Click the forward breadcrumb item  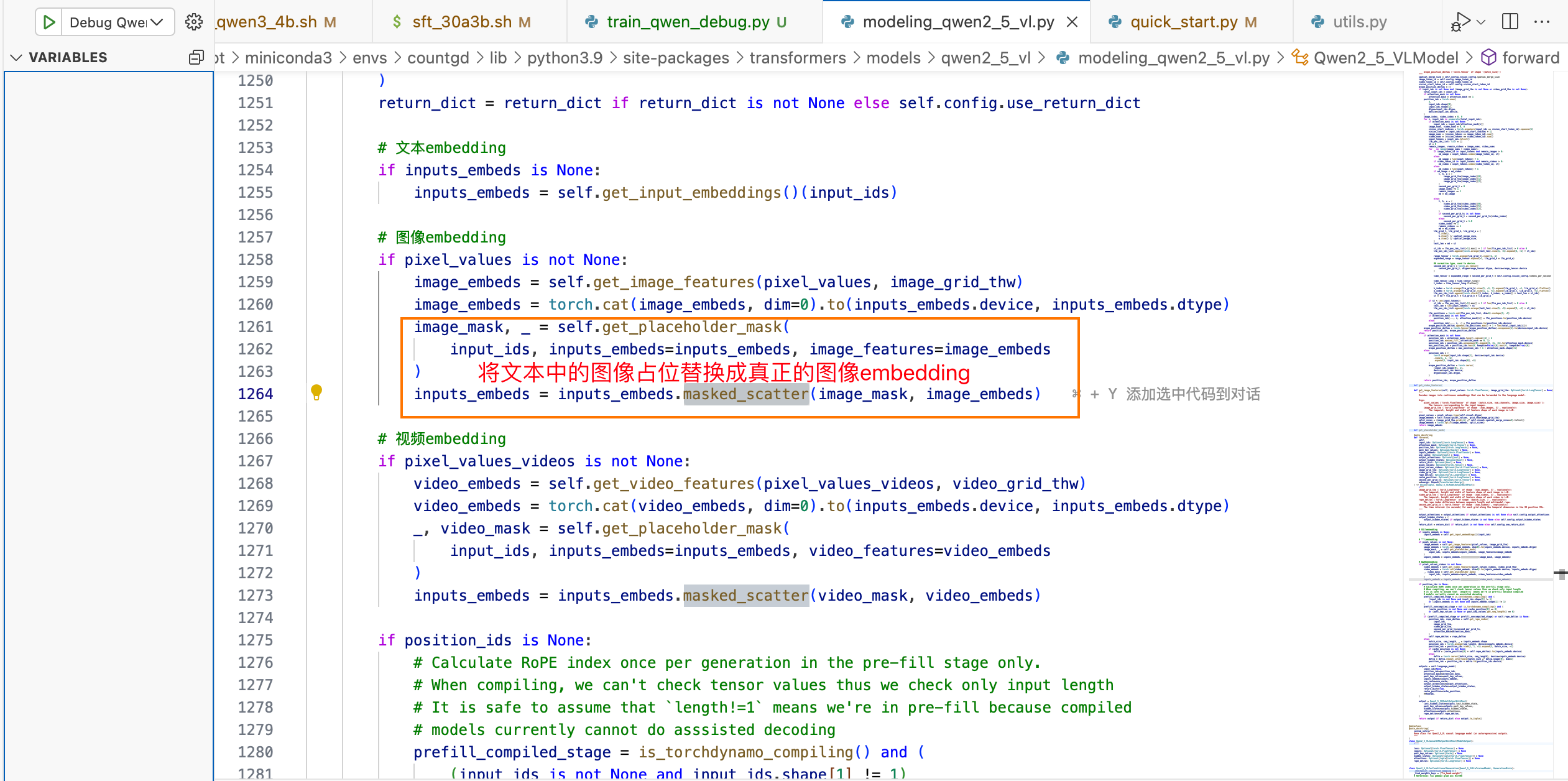(x=1530, y=58)
